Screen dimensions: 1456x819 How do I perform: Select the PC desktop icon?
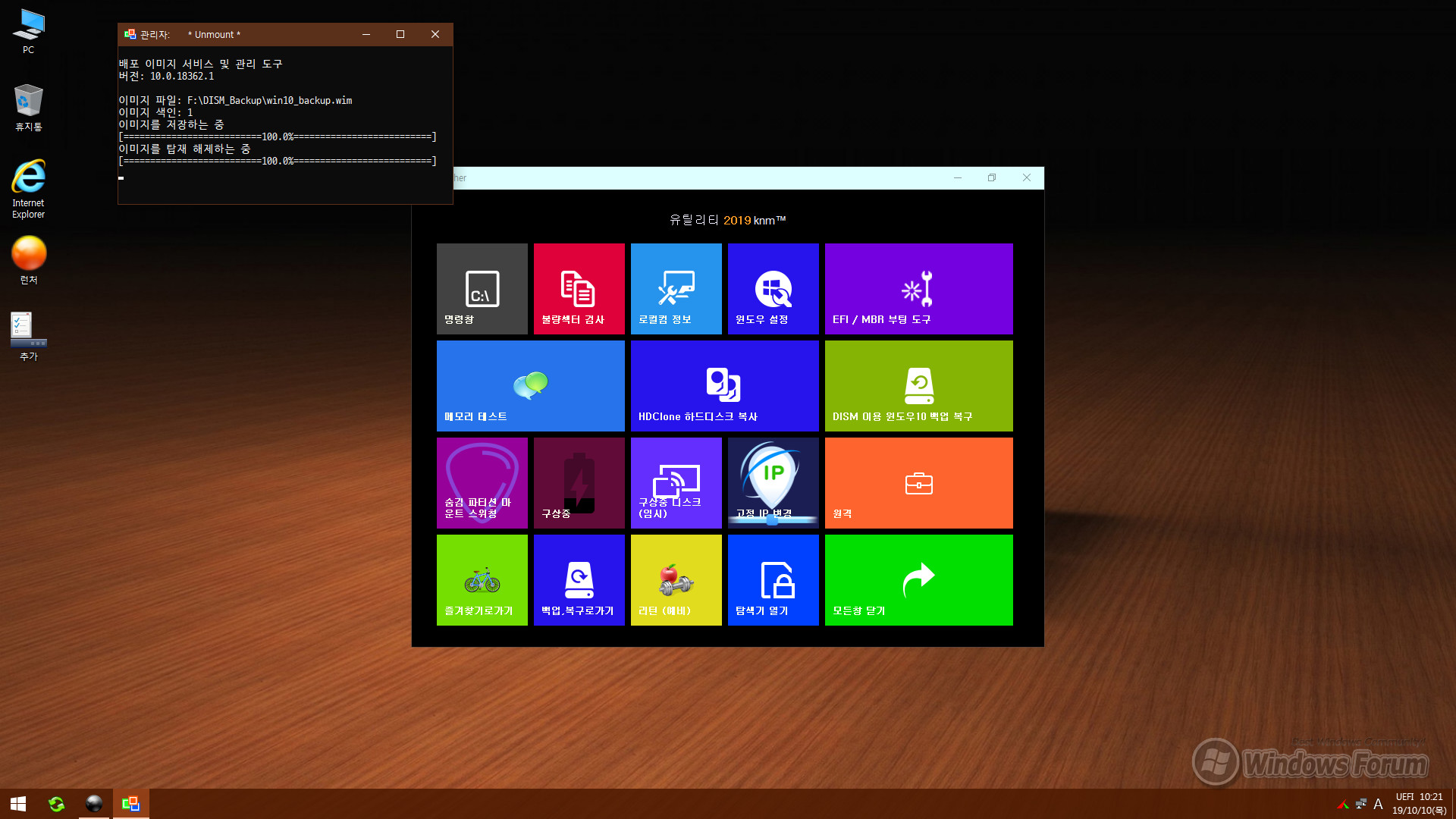29,32
